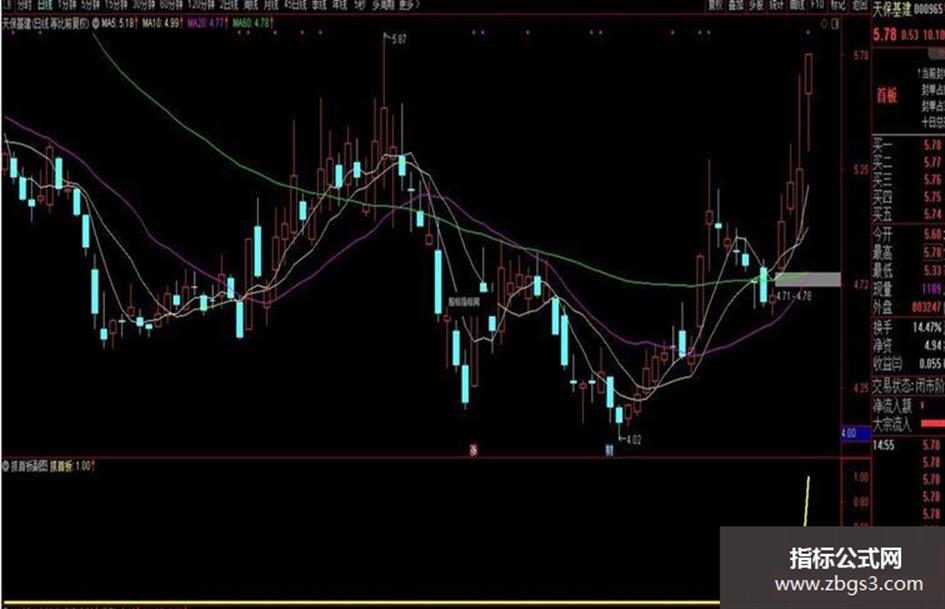The height and width of the screenshot is (609, 945).
Task: Click the 换手 14.47% turnover row
Action: pyautogui.click(x=908, y=327)
